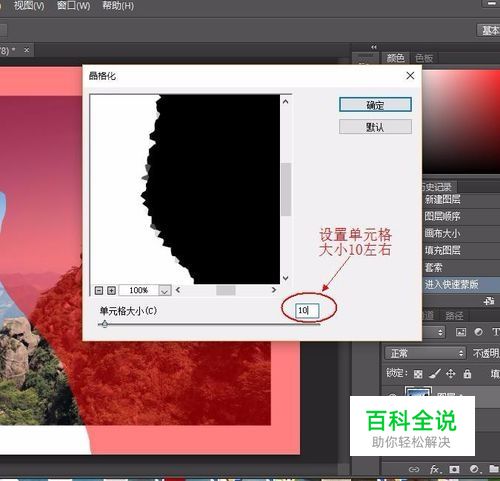Click the preview vertical scrollbar thumb

tap(286, 189)
